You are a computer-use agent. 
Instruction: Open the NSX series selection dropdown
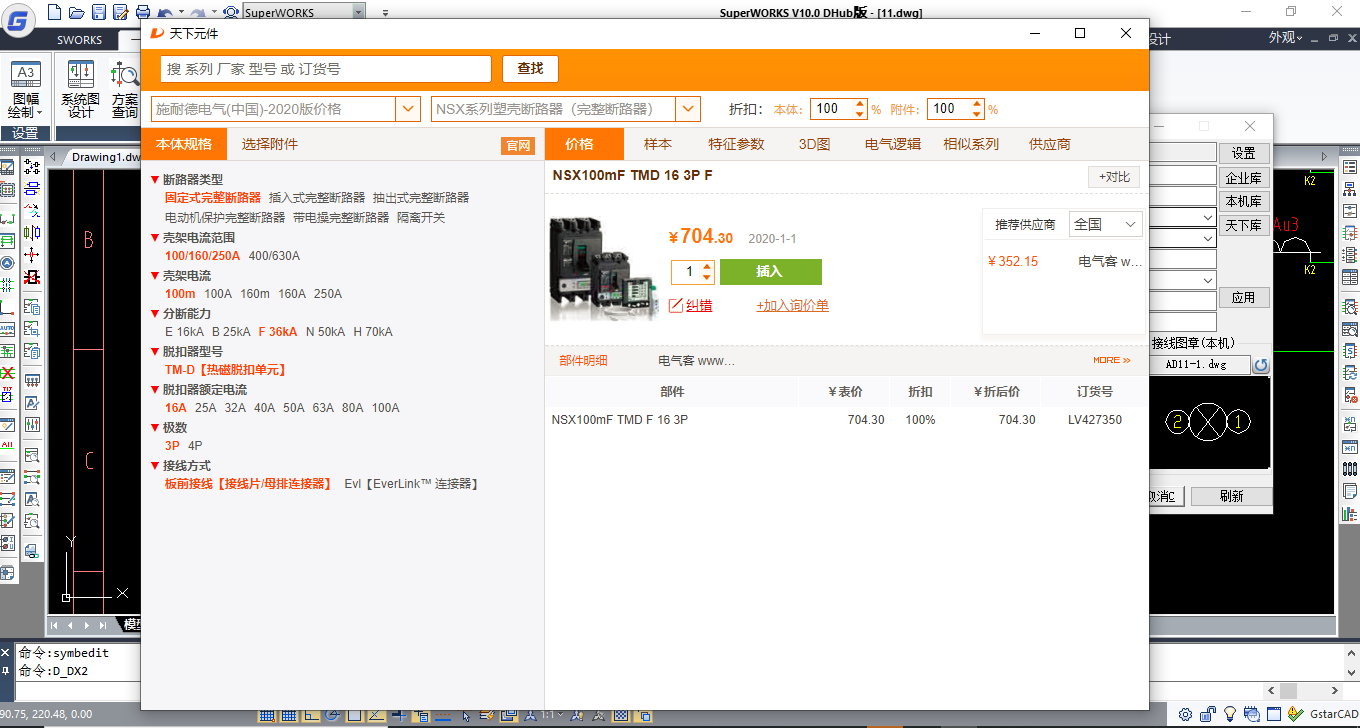tap(688, 109)
